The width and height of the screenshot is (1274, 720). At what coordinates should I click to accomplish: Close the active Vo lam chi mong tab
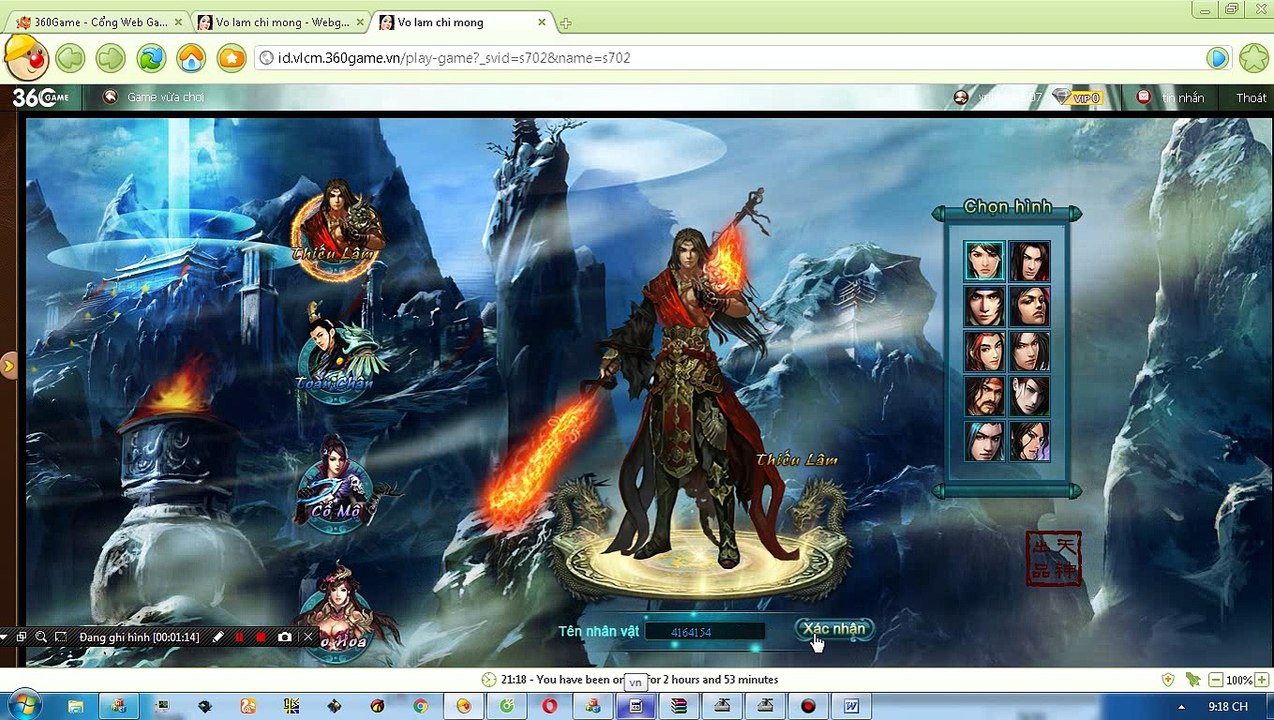point(542,22)
